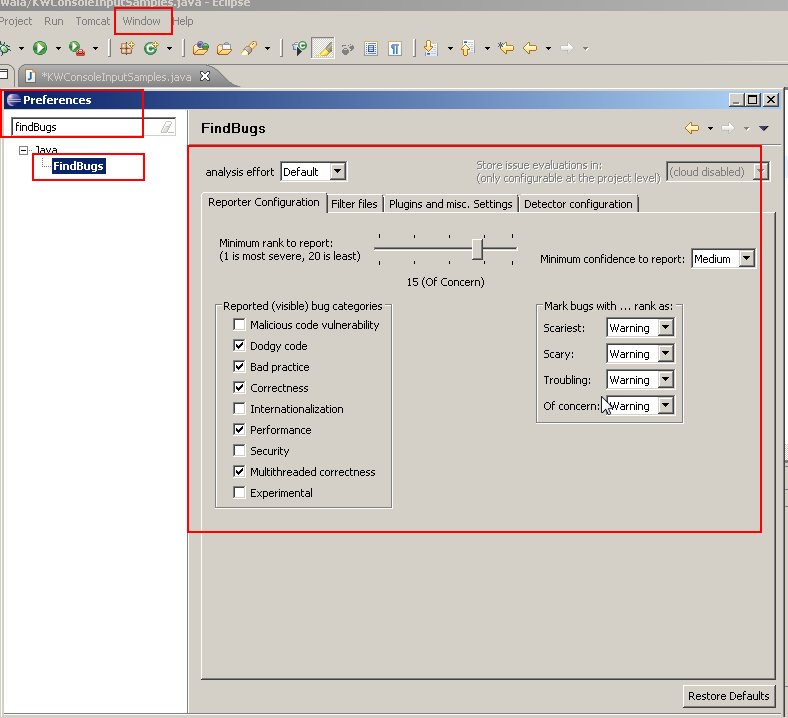Screen dimensions: 788x718
Task: Clear the filter text with the eraser icon
Action: click(167, 127)
